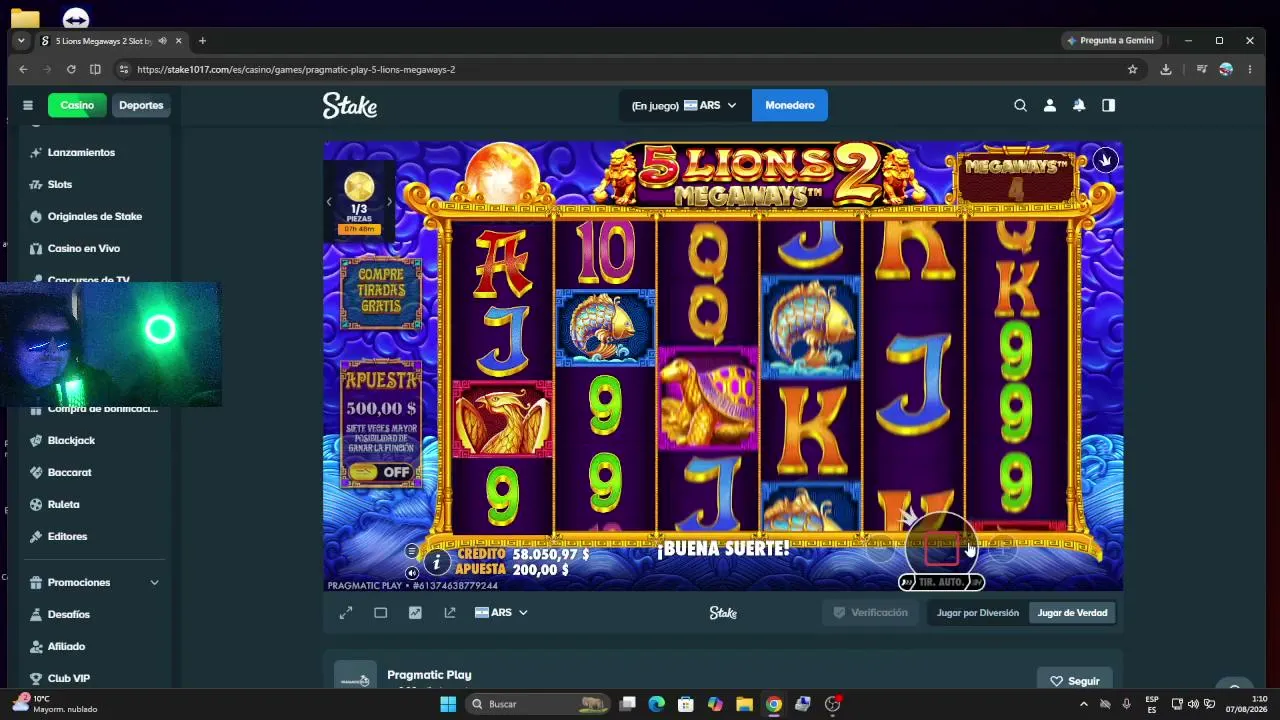This screenshot has height=720, width=1280.
Task: Click Pregunta a Gemini button
Action: tap(1111, 41)
